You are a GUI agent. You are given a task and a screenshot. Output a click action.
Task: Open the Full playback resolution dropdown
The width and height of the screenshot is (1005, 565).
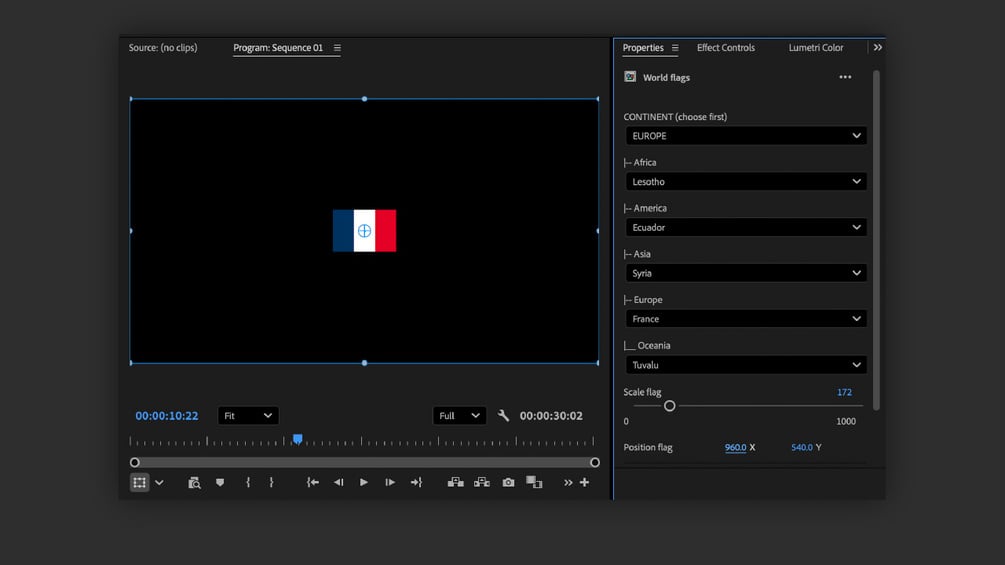click(460, 416)
